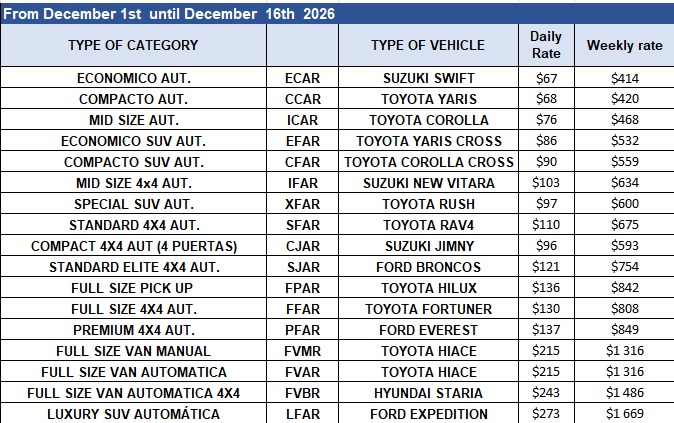Select the FORD EVEREST vehicle cell

pos(428,330)
